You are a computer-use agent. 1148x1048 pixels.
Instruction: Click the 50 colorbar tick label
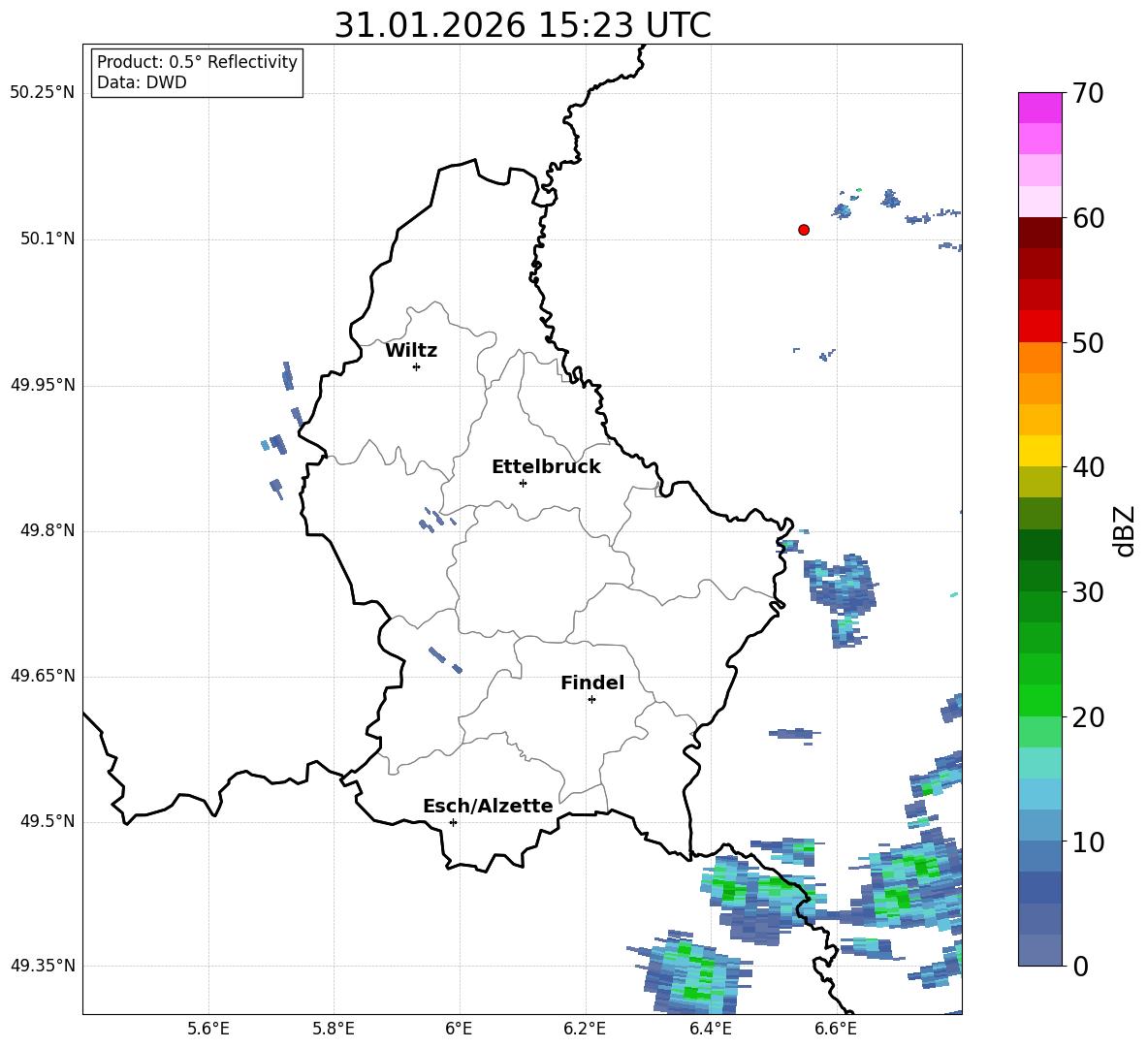(1088, 342)
